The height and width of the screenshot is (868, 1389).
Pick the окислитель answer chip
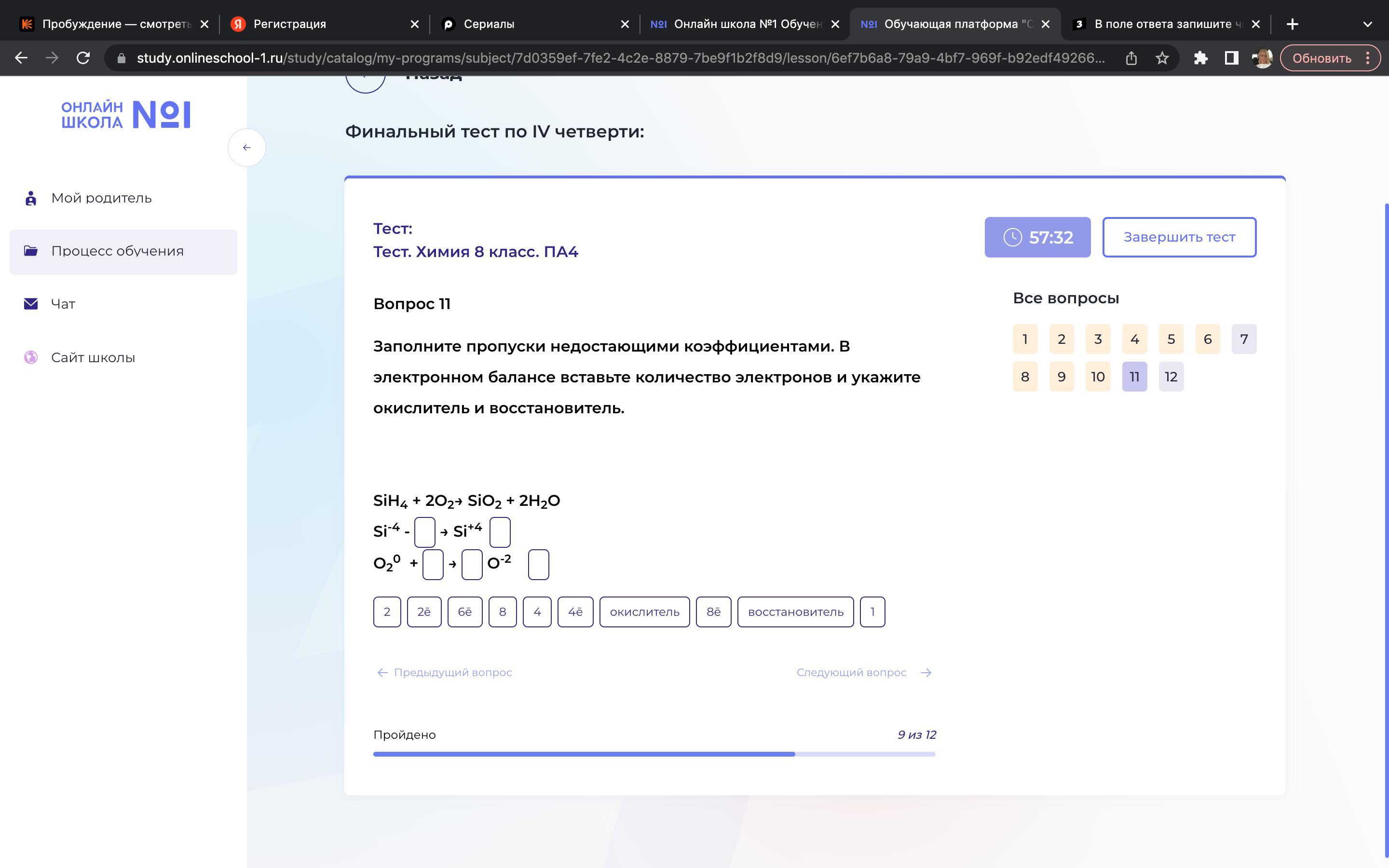click(644, 612)
